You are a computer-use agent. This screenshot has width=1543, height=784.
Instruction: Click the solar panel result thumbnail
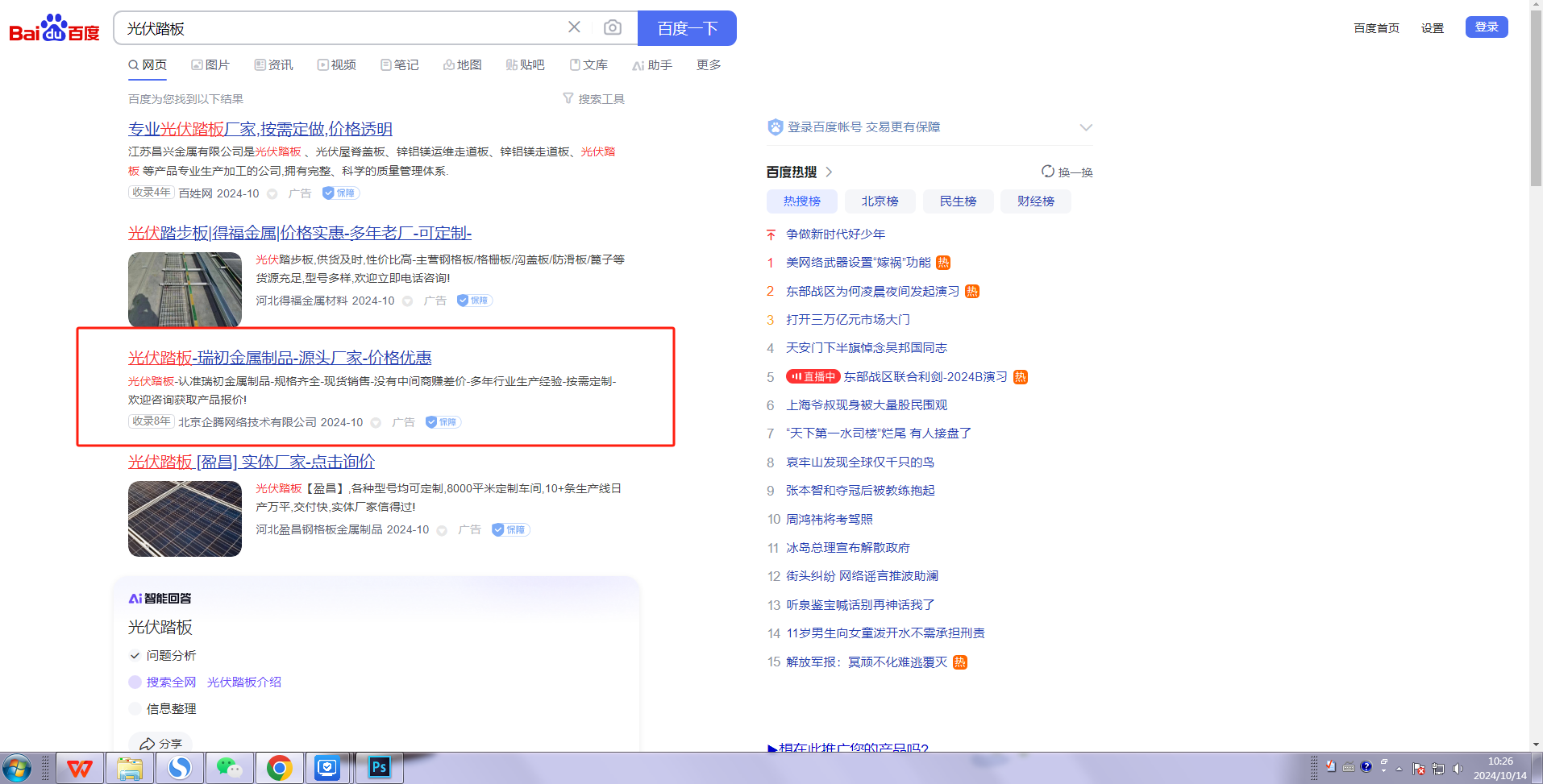(x=185, y=519)
